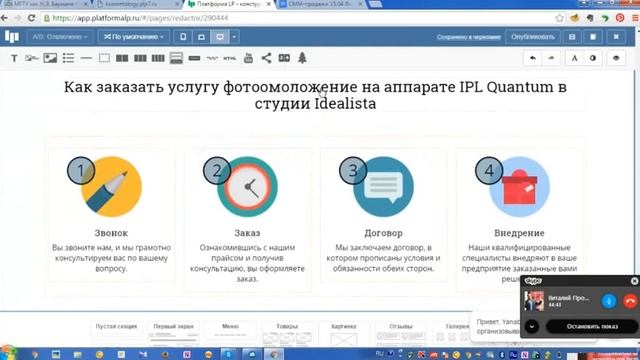This screenshot has height=360, width=640.
Task: Insert a picture block
Action: point(50,58)
